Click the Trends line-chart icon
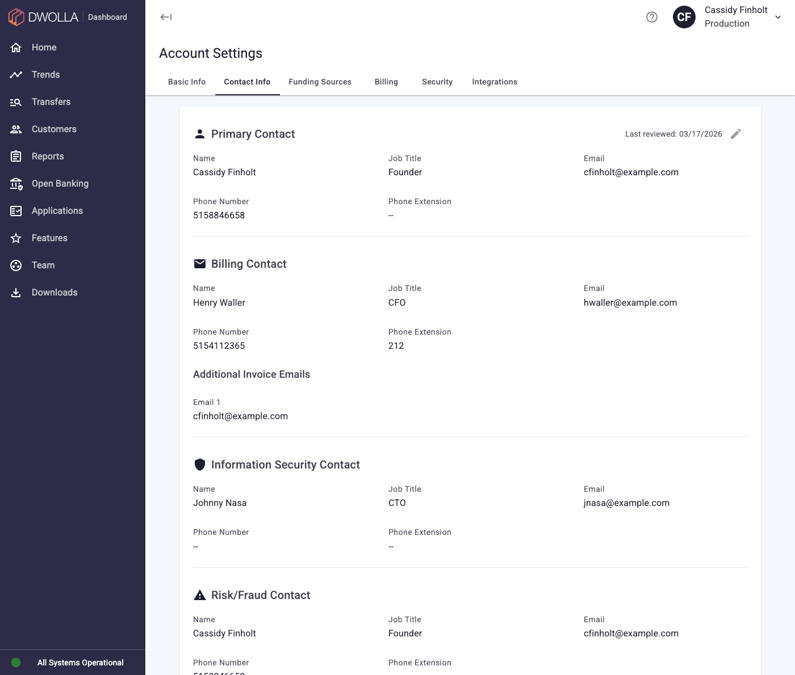 tap(16, 75)
